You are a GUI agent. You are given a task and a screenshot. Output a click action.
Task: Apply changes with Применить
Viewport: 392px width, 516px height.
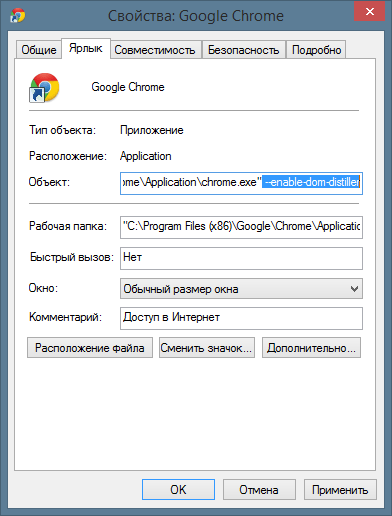tap(340, 489)
